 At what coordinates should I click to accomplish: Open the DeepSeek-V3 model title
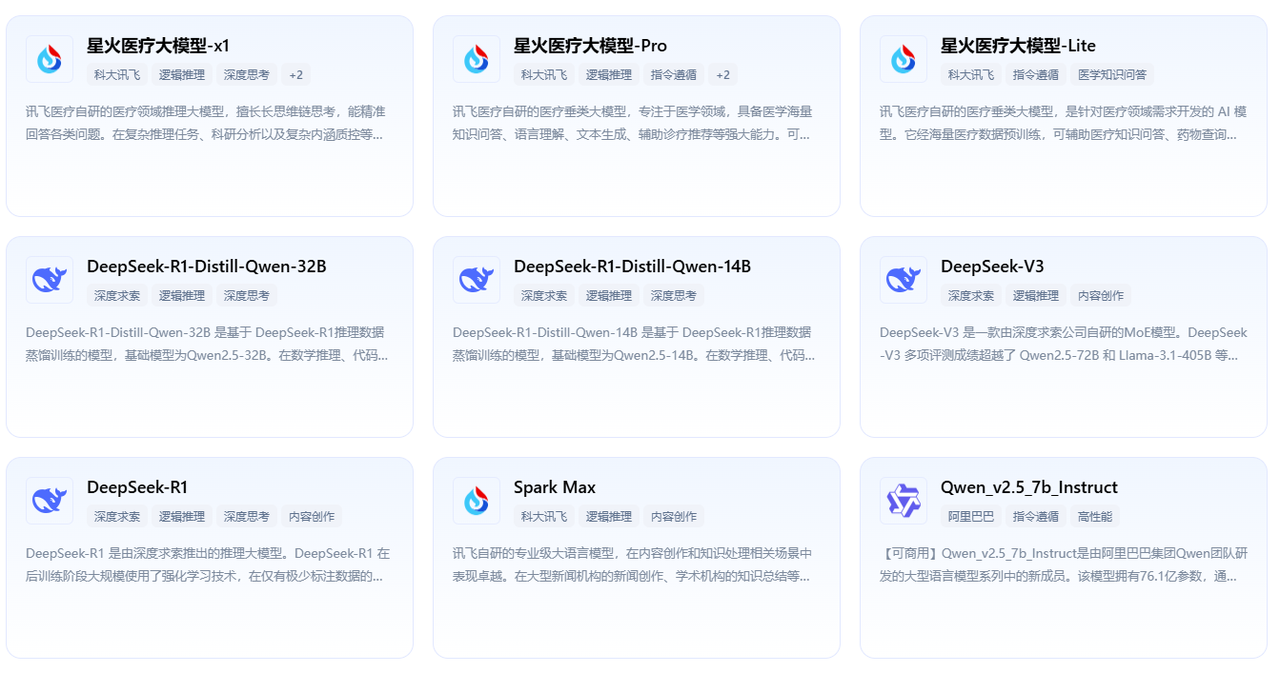tap(992, 267)
